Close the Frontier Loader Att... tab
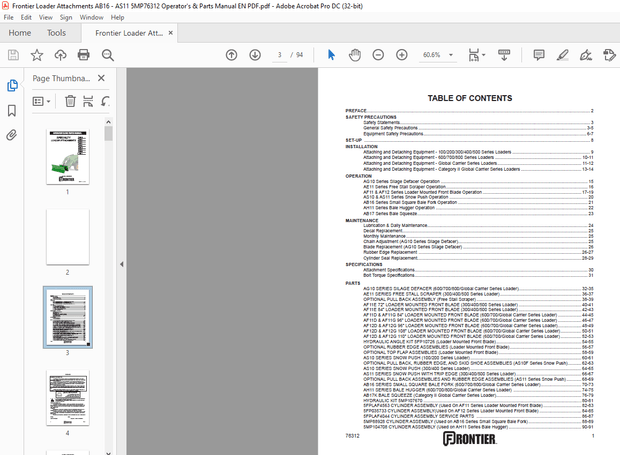Screen dimensions: 620x455 [170, 33]
